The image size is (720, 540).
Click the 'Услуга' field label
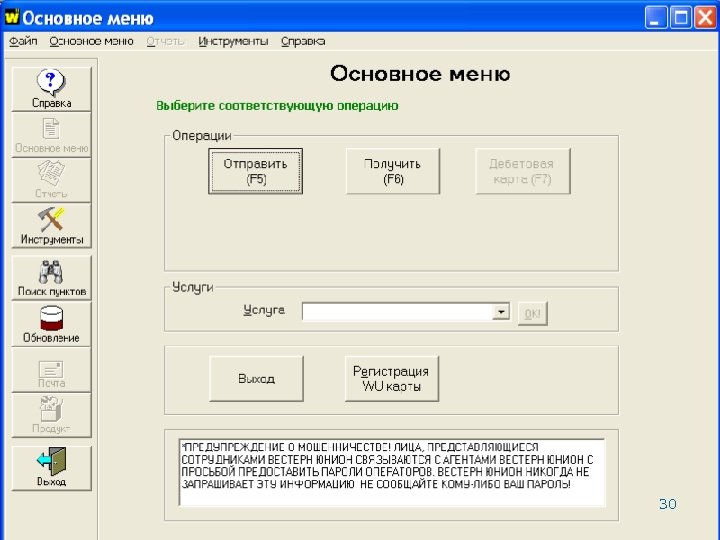click(x=264, y=310)
